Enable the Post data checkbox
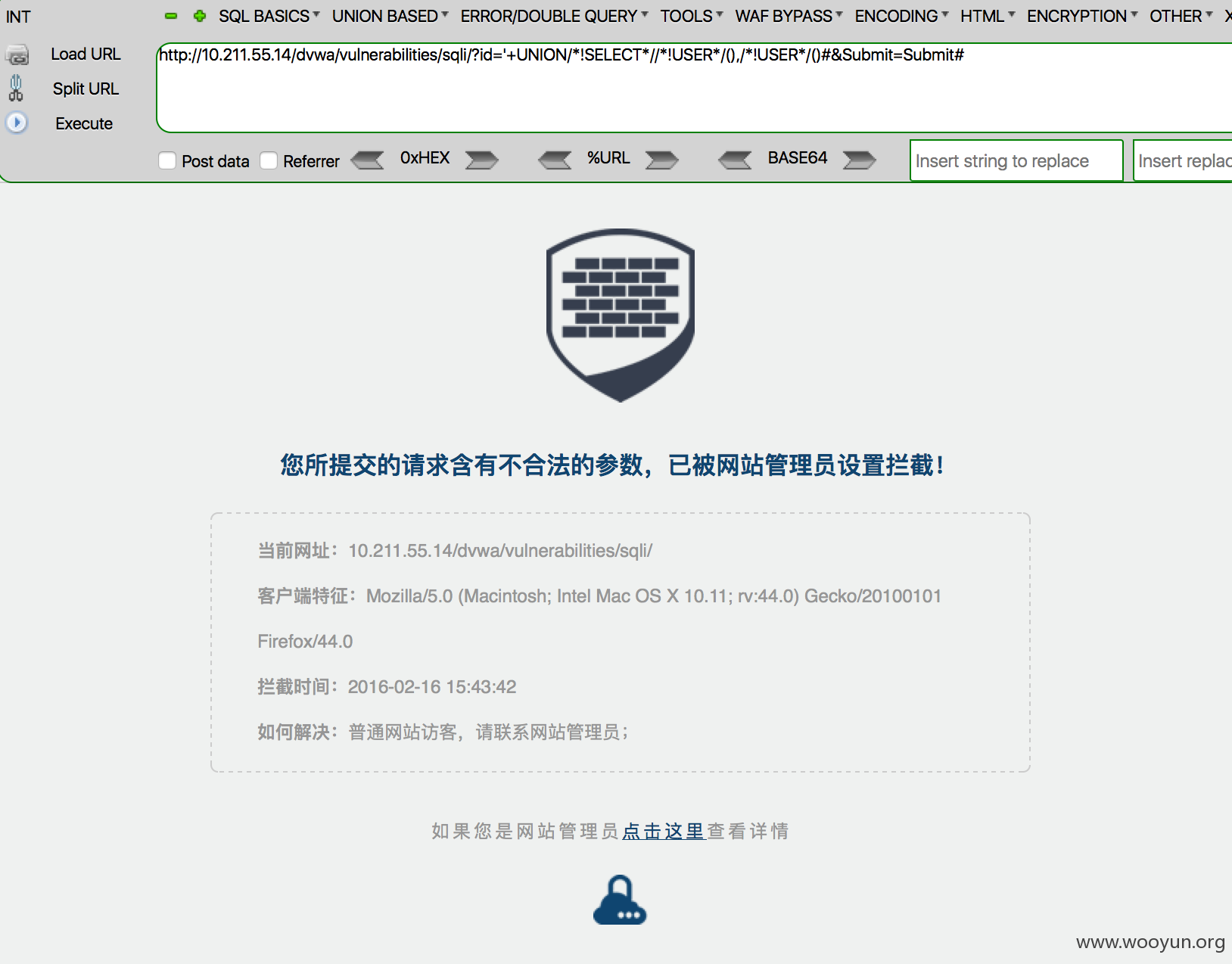This screenshot has height=964, width=1232. [x=167, y=160]
